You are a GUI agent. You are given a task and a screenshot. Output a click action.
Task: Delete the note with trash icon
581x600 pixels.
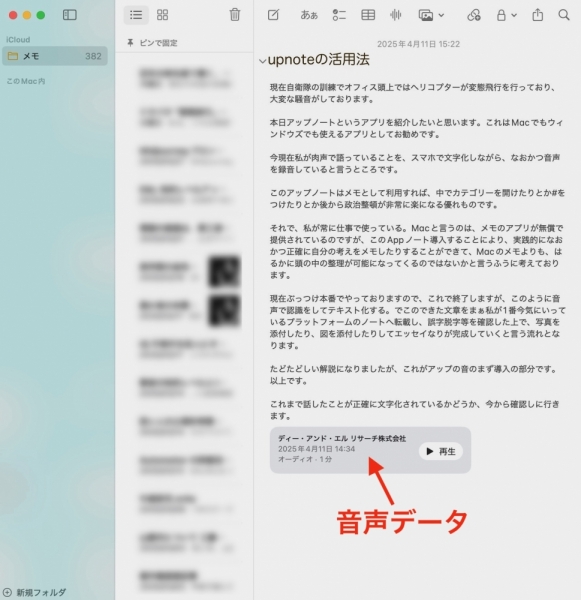tap(235, 15)
